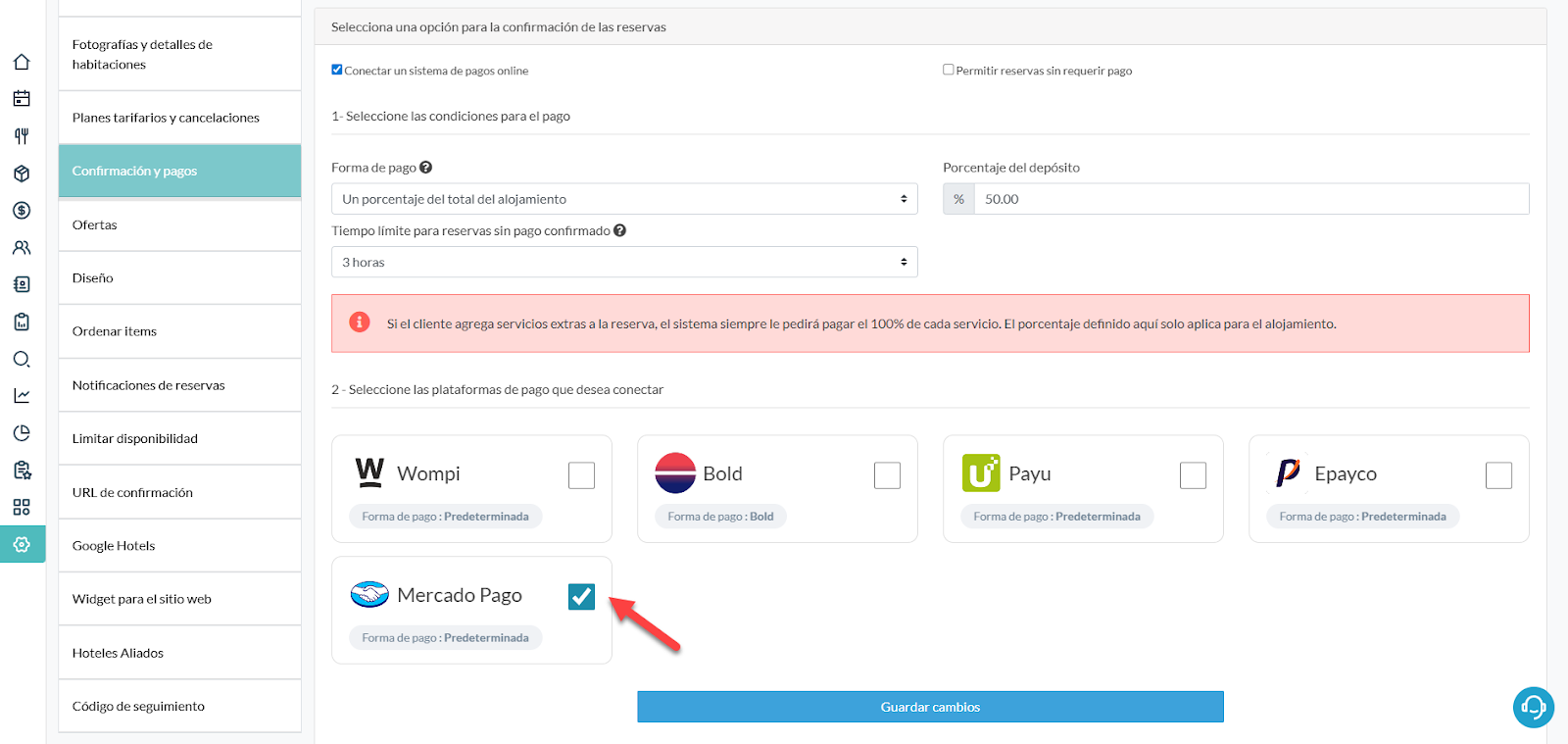
Task: Check Permitir reservas sin requerir pago
Action: pyautogui.click(x=948, y=70)
